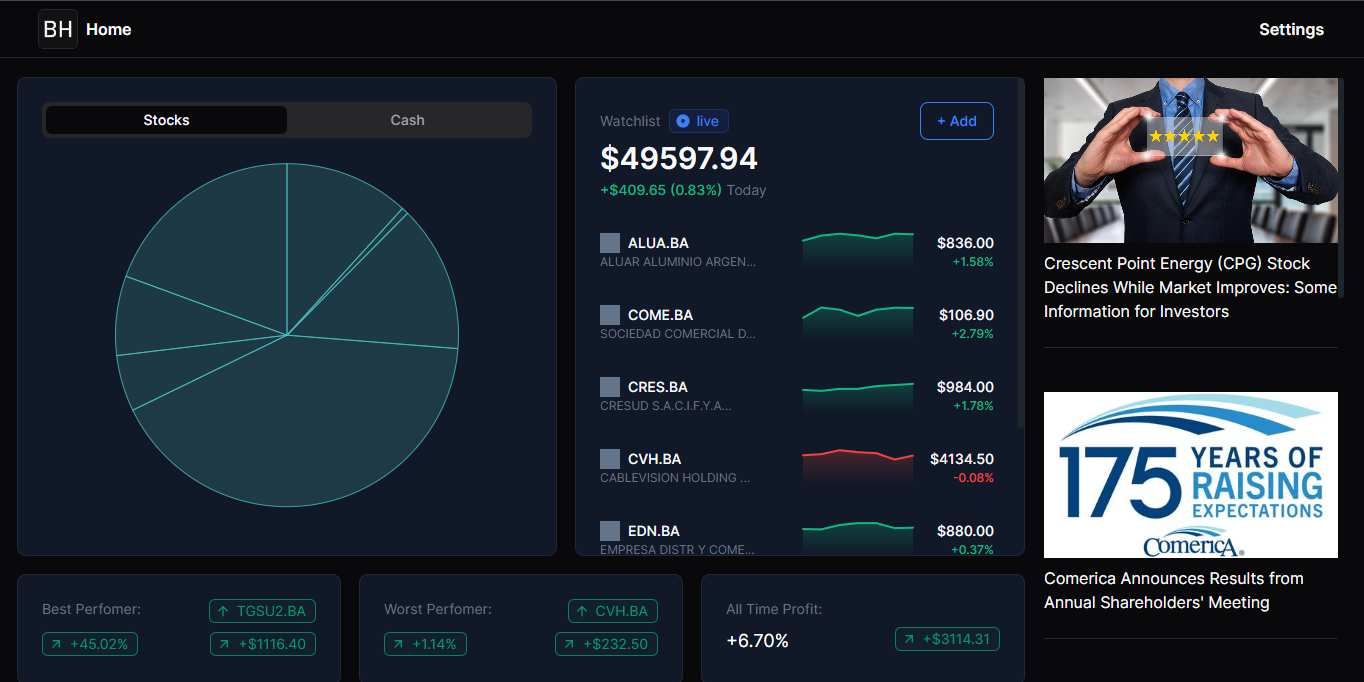The image size is (1364, 682).
Task: Open the EDN.BA ticker name
Action: pyautogui.click(x=654, y=531)
